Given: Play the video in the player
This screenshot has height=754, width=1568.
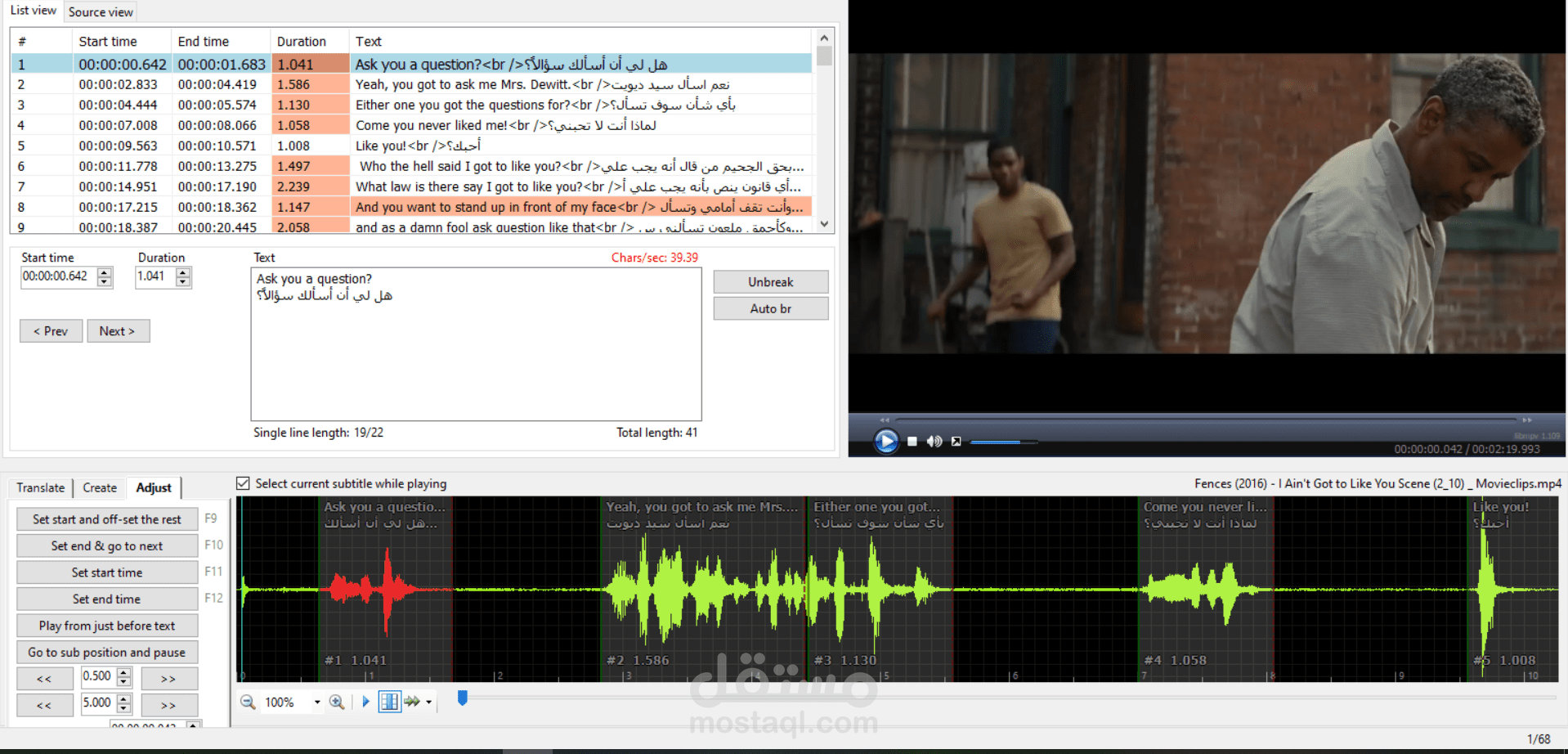Looking at the screenshot, I should 885,441.
